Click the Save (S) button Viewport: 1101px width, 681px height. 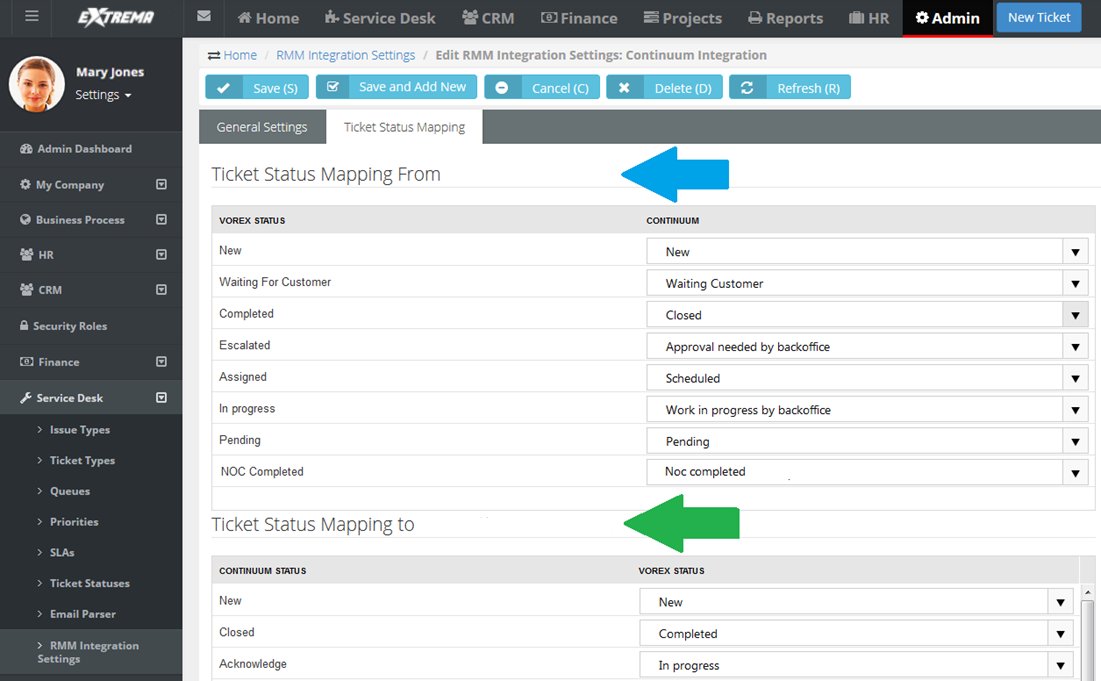pos(256,88)
